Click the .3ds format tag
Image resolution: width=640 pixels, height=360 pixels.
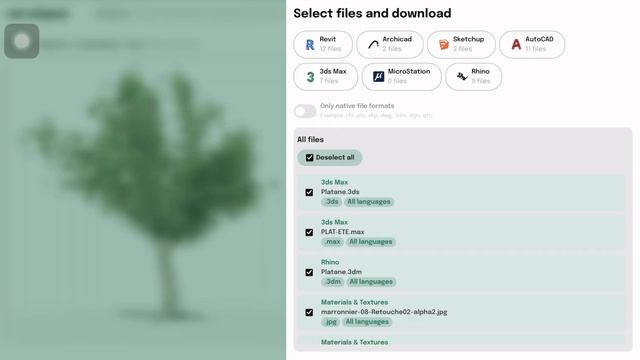[331, 202]
